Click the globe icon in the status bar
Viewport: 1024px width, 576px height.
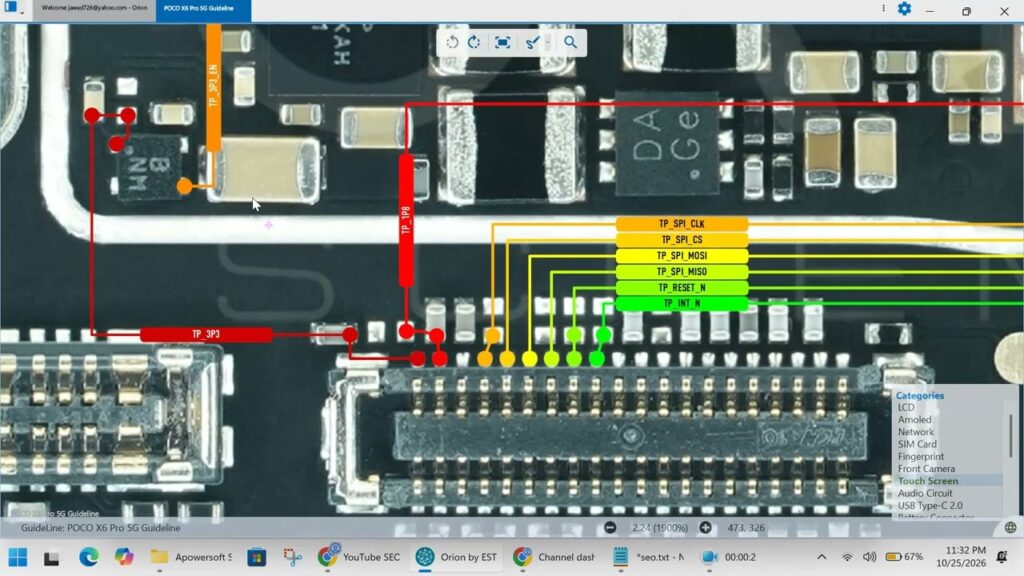[x=1010, y=528]
